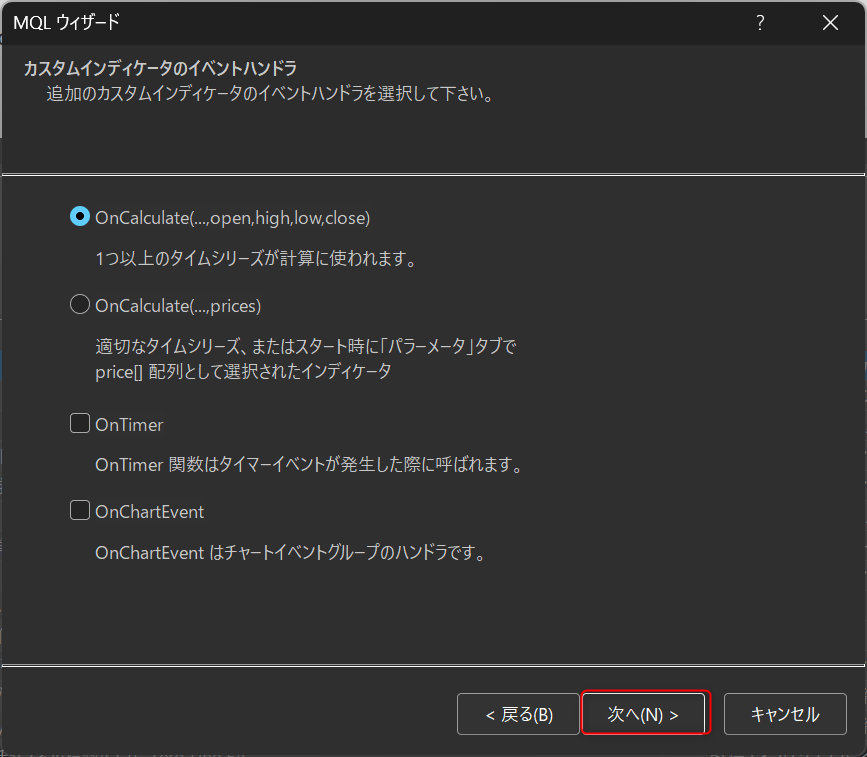Select OnCalculate open,high,low,close radio button
This screenshot has width=867, height=757.
point(80,217)
